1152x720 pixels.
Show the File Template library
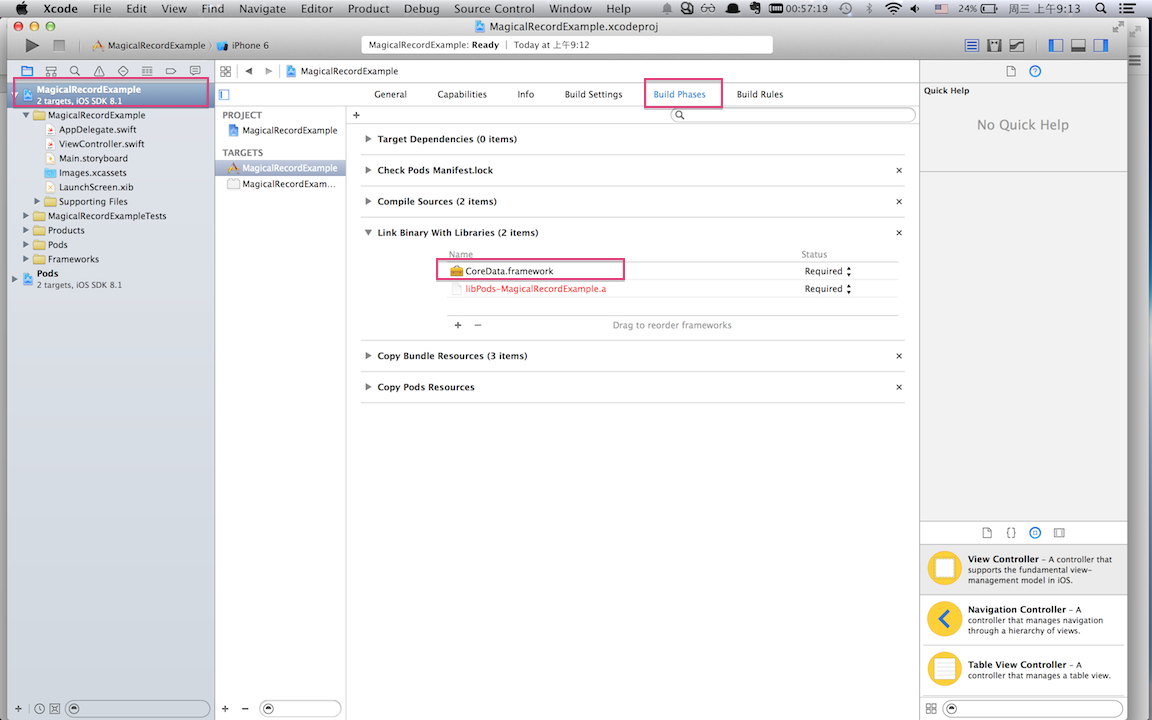tap(987, 533)
